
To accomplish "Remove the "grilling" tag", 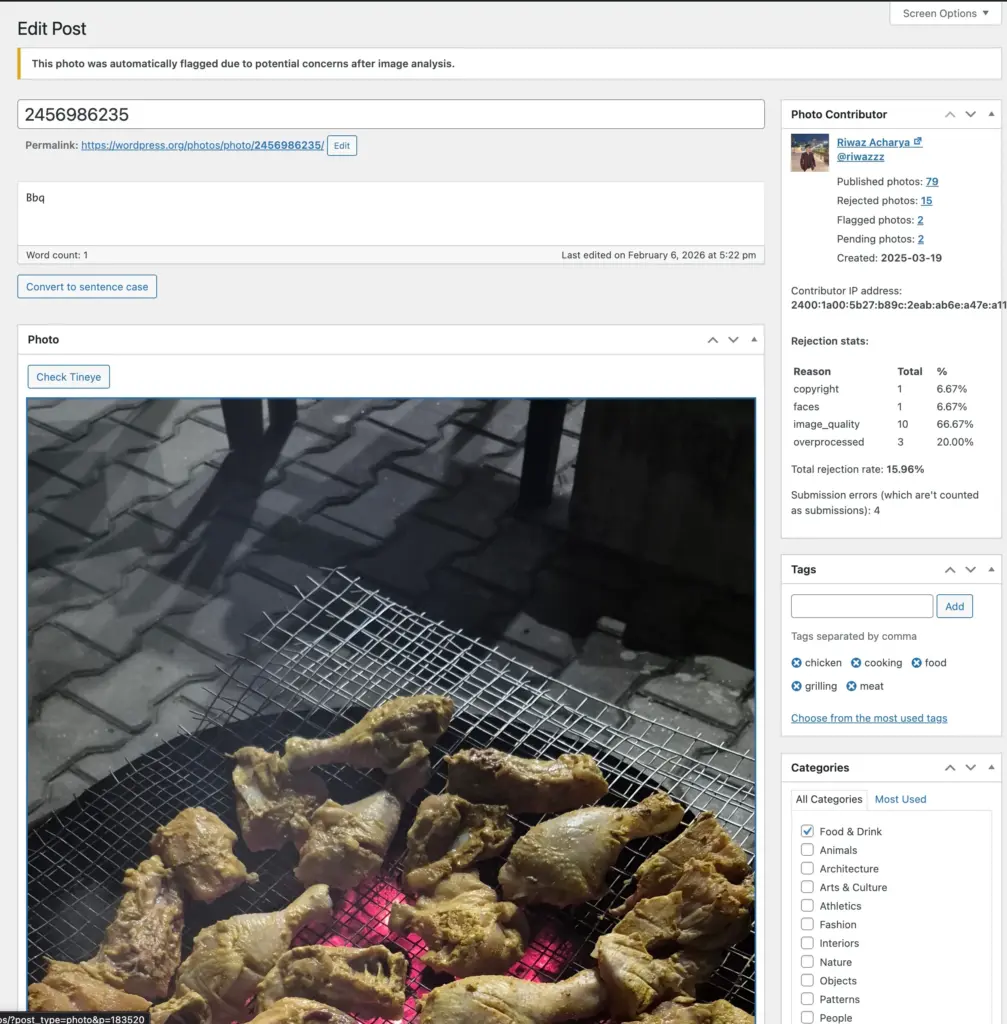I will point(796,686).
